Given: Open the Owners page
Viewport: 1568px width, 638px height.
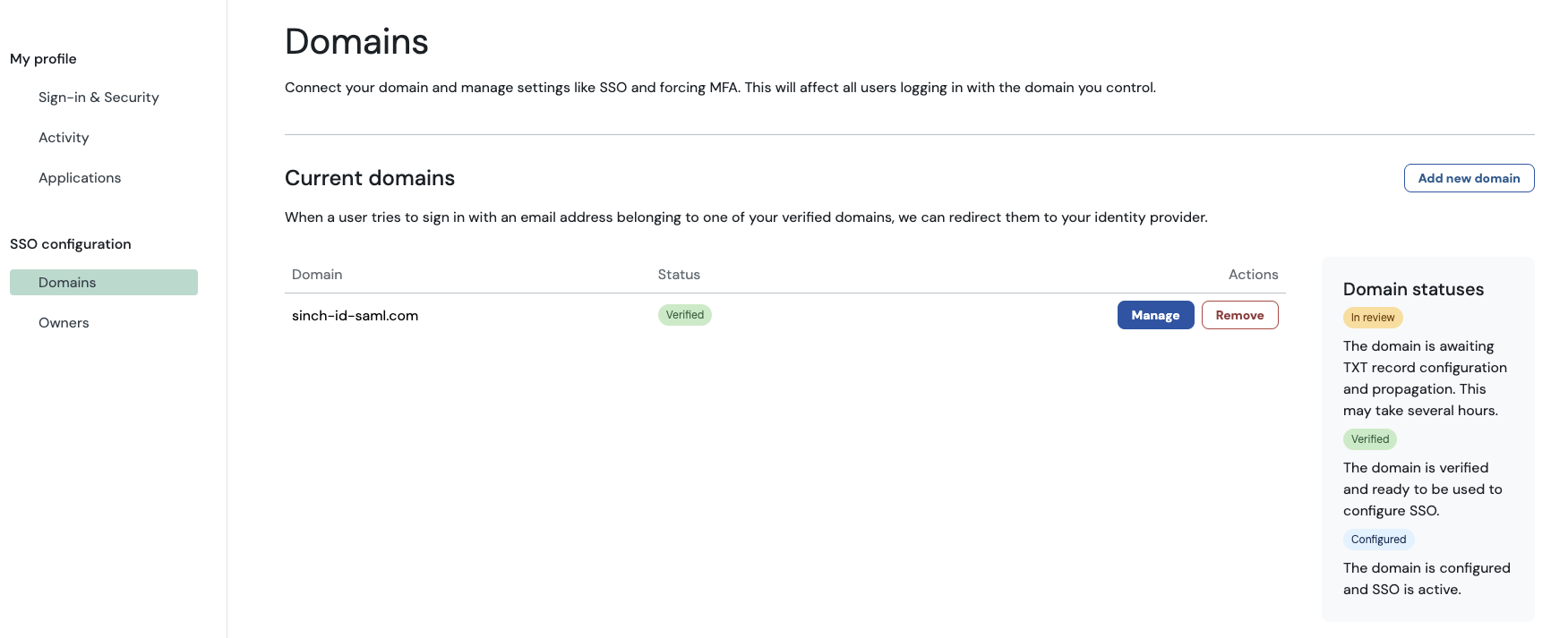Looking at the screenshot, I should (x=64, y=323).
